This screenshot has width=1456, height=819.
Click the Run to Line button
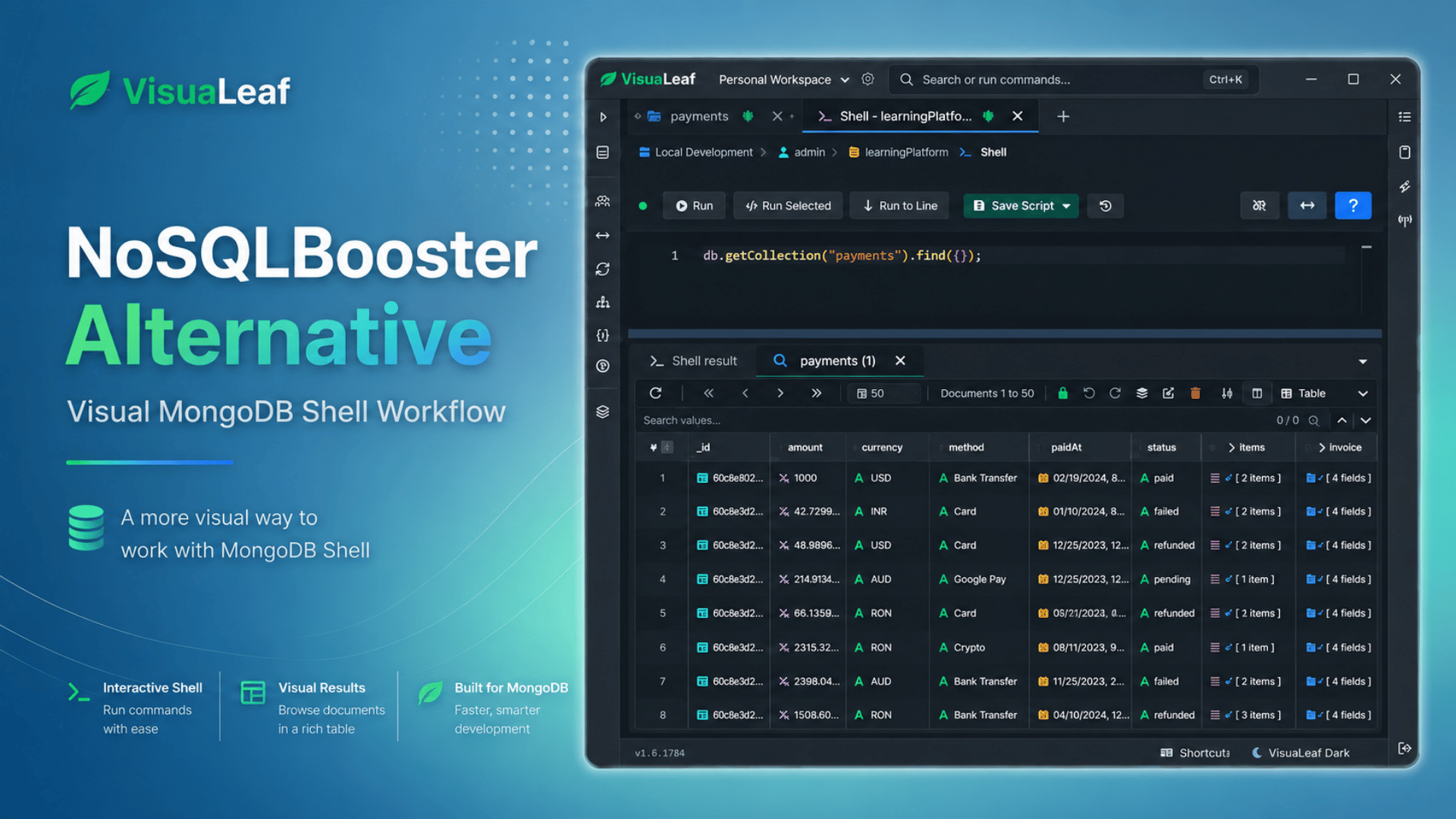[899, 206]
